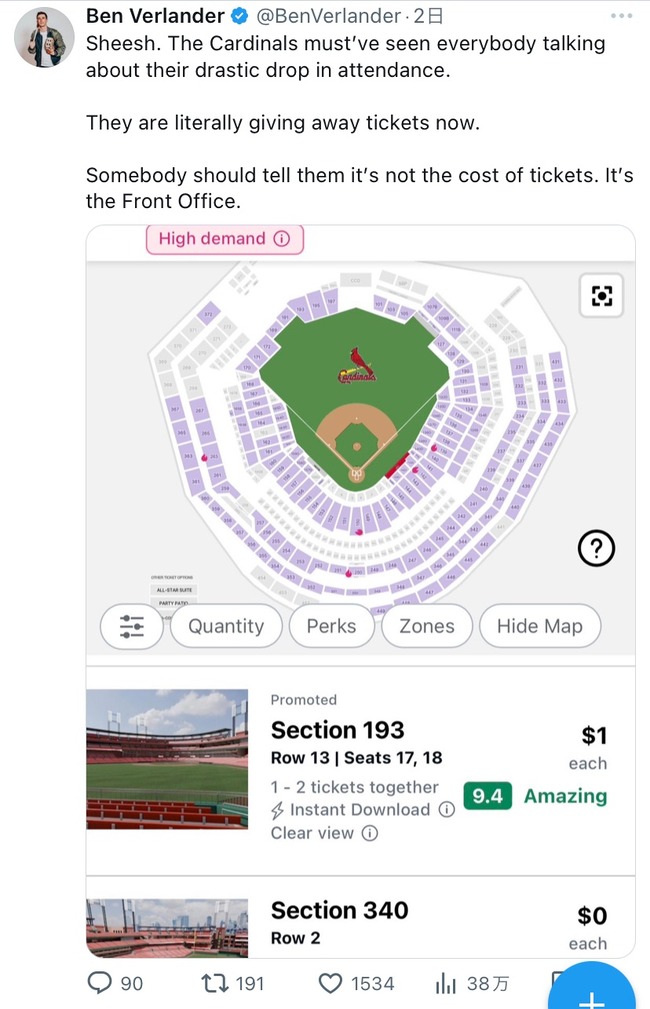Open the question mark help icon
The height and width of the screenshot is (1009, 650).
point(597,548)
